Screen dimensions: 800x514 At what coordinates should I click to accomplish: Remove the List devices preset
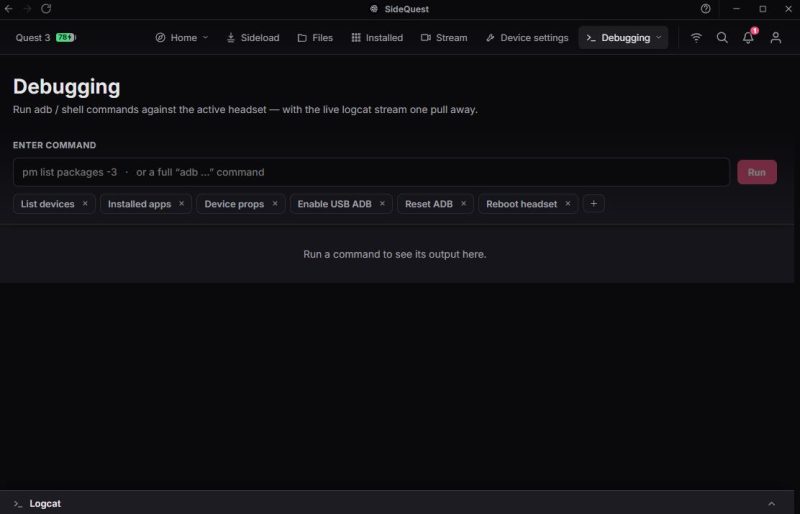pyautogui.click(x=85, y=204)
